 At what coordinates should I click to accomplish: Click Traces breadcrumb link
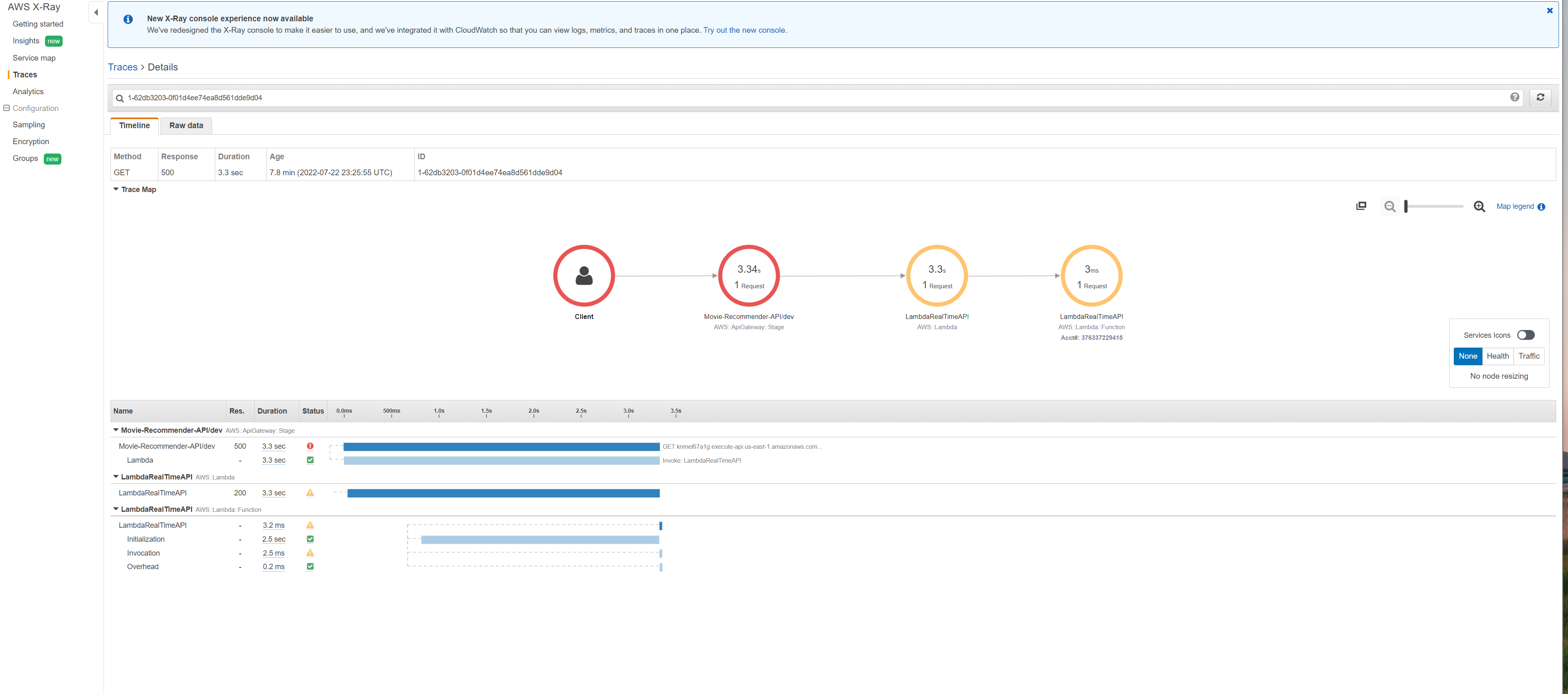pyautogui.click(x=122, y=67)
